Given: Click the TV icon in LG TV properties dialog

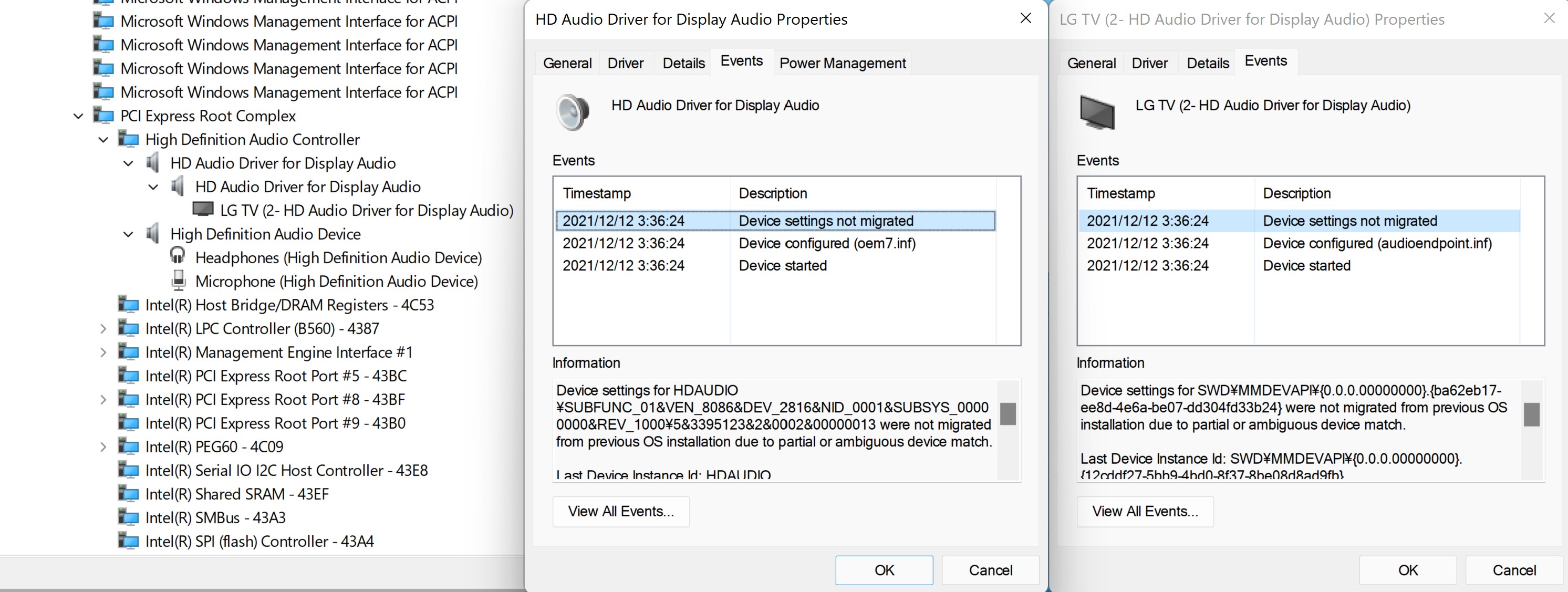Looking at the screenshot, I should (x=1097, y=112).
